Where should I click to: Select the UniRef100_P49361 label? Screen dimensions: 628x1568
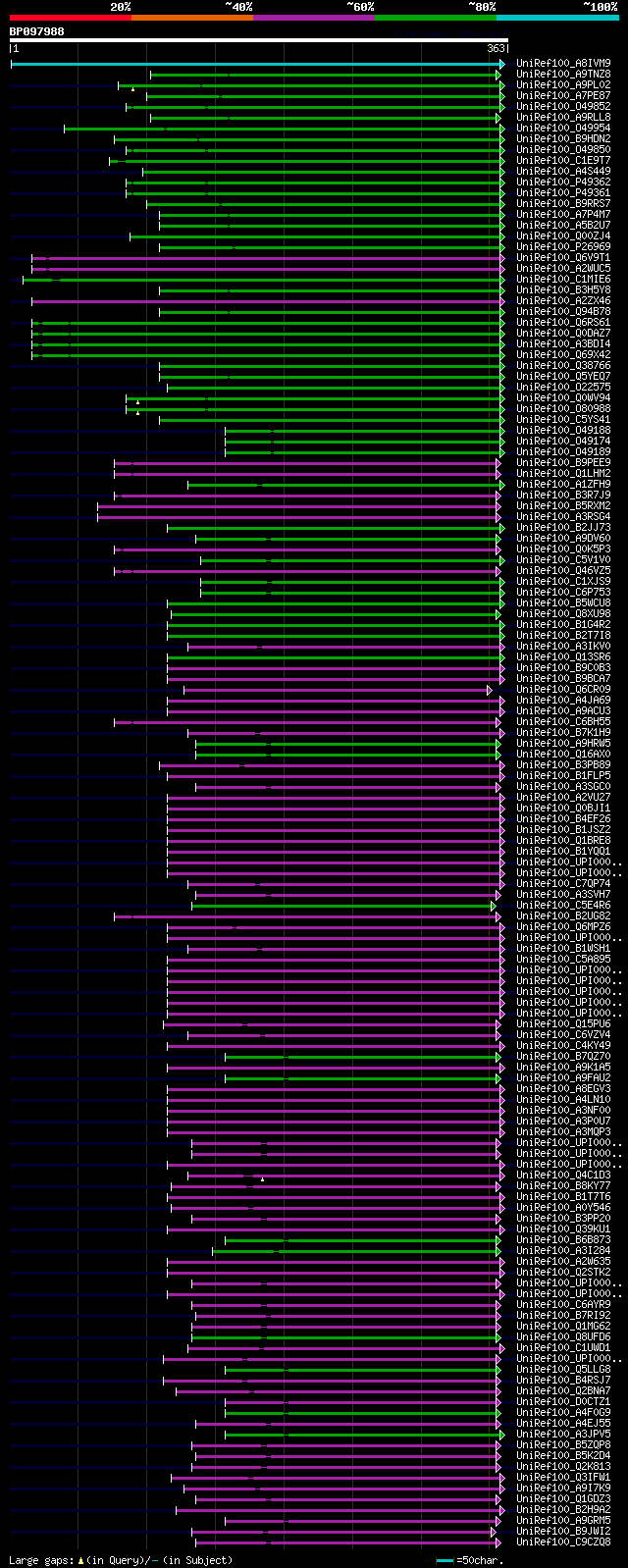point(563,193)
